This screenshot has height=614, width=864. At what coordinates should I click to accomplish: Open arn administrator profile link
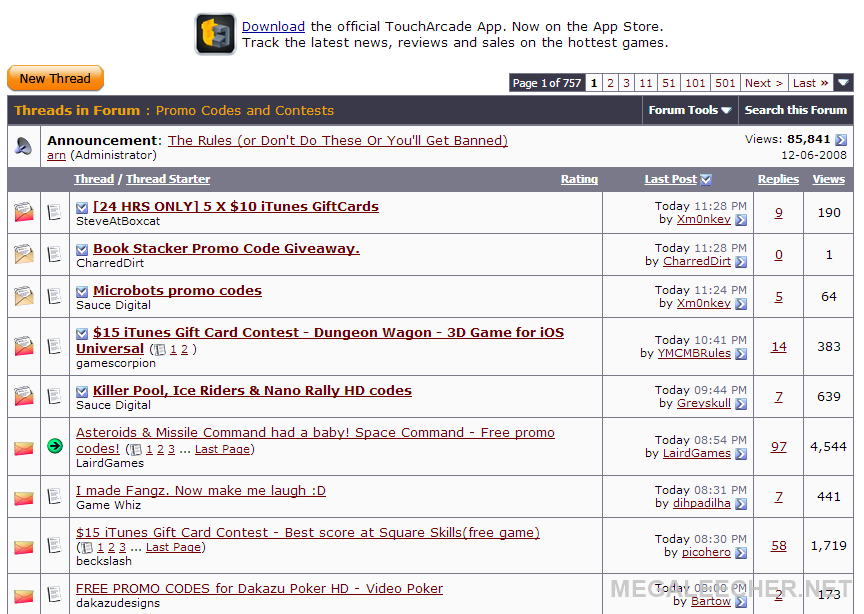click(x=56, y=155)
